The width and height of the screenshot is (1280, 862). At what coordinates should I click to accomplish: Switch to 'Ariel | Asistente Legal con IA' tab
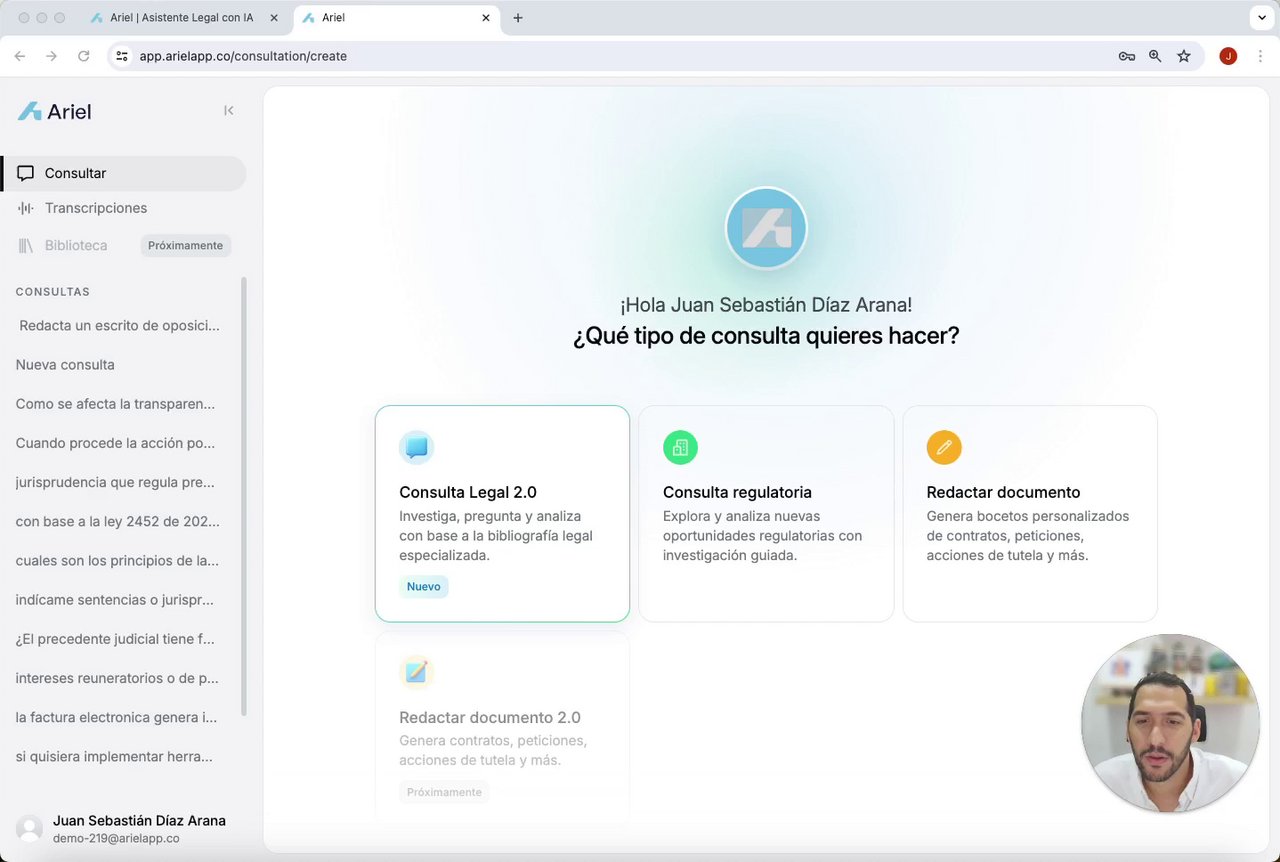pyautogui.click(x=180, y=18)
